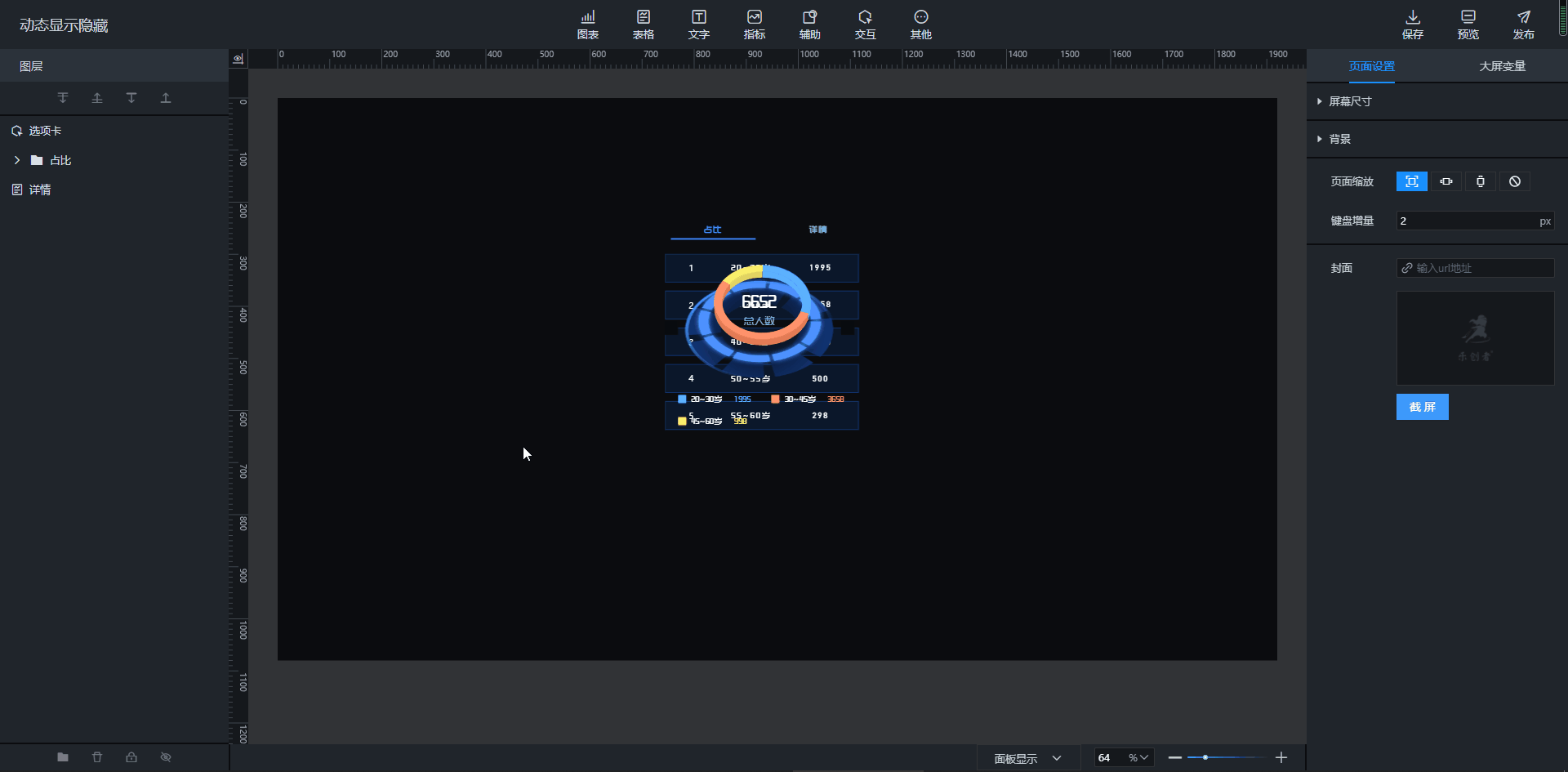
Task: Click the 封面 URL input field
Action: coord(1480,268)
